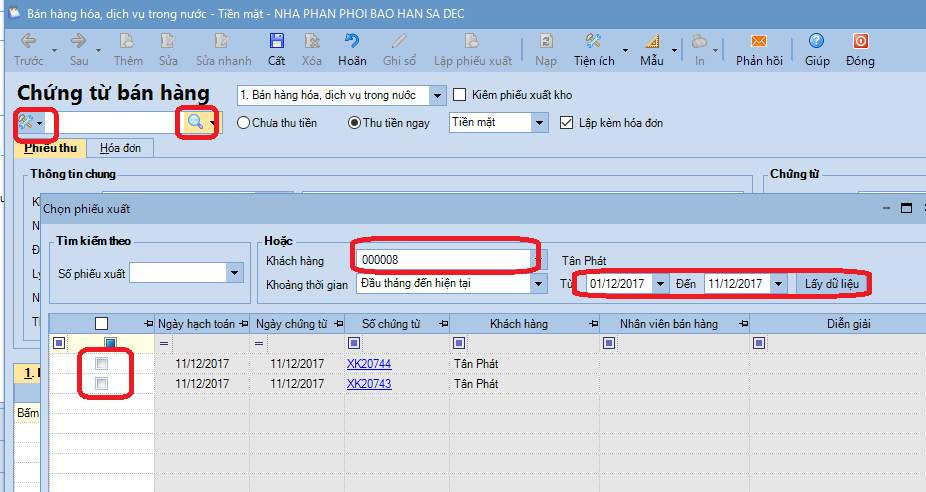Check the select-all checkbox in grid header

(102, 324)
